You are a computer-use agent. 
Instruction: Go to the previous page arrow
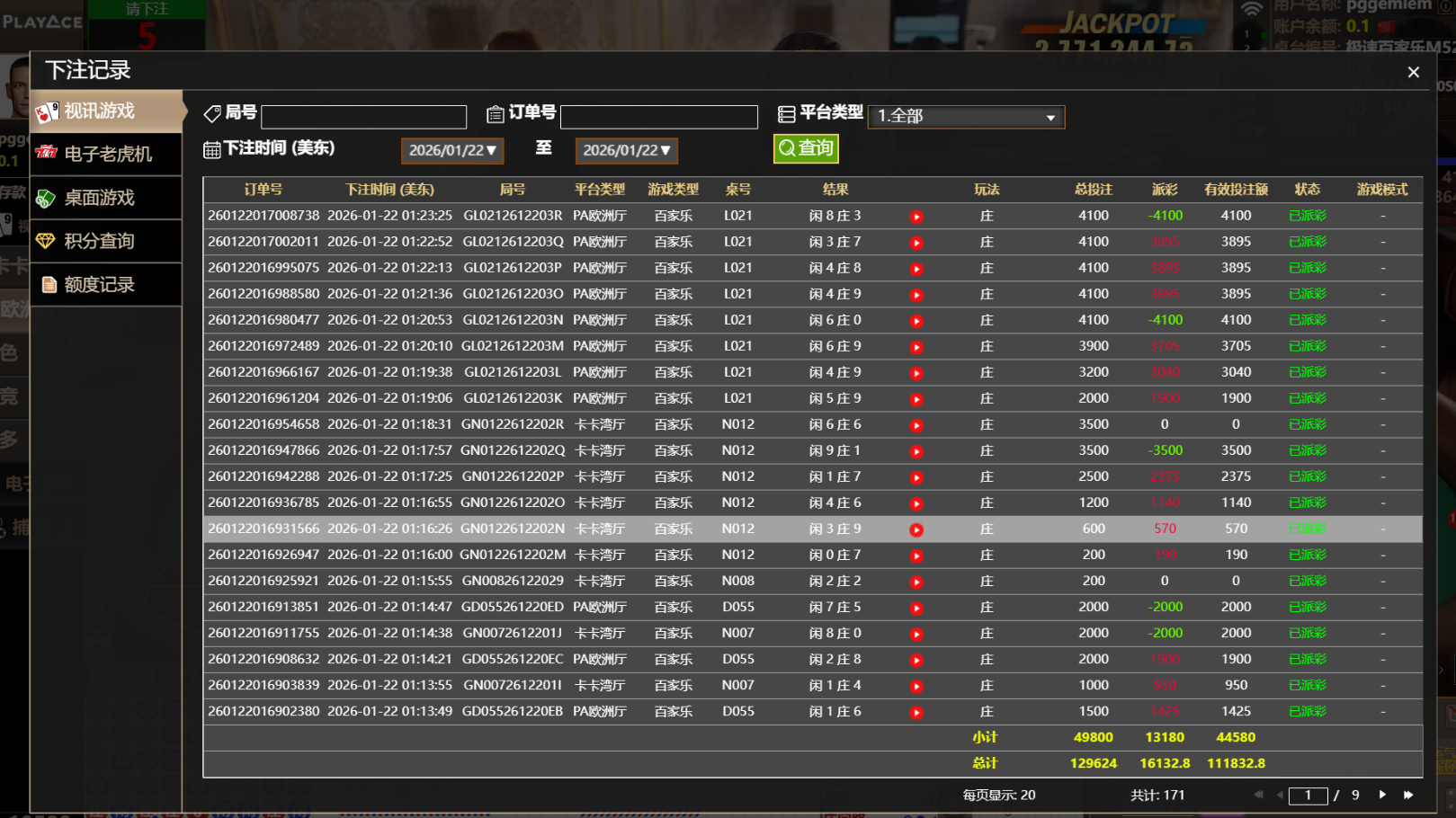[x=1280, y=795]
